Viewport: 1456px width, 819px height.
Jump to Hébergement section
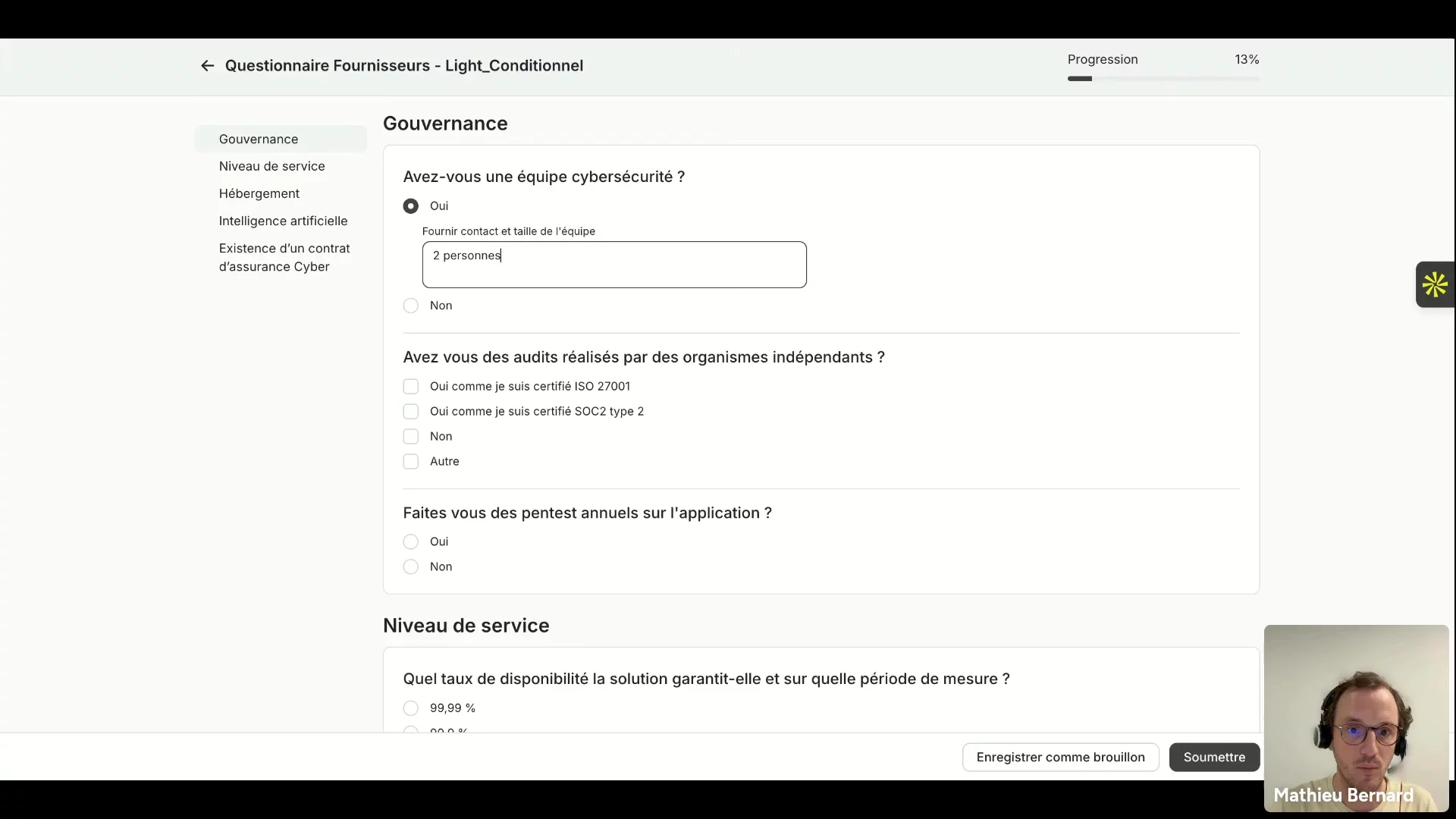(259, 193)
